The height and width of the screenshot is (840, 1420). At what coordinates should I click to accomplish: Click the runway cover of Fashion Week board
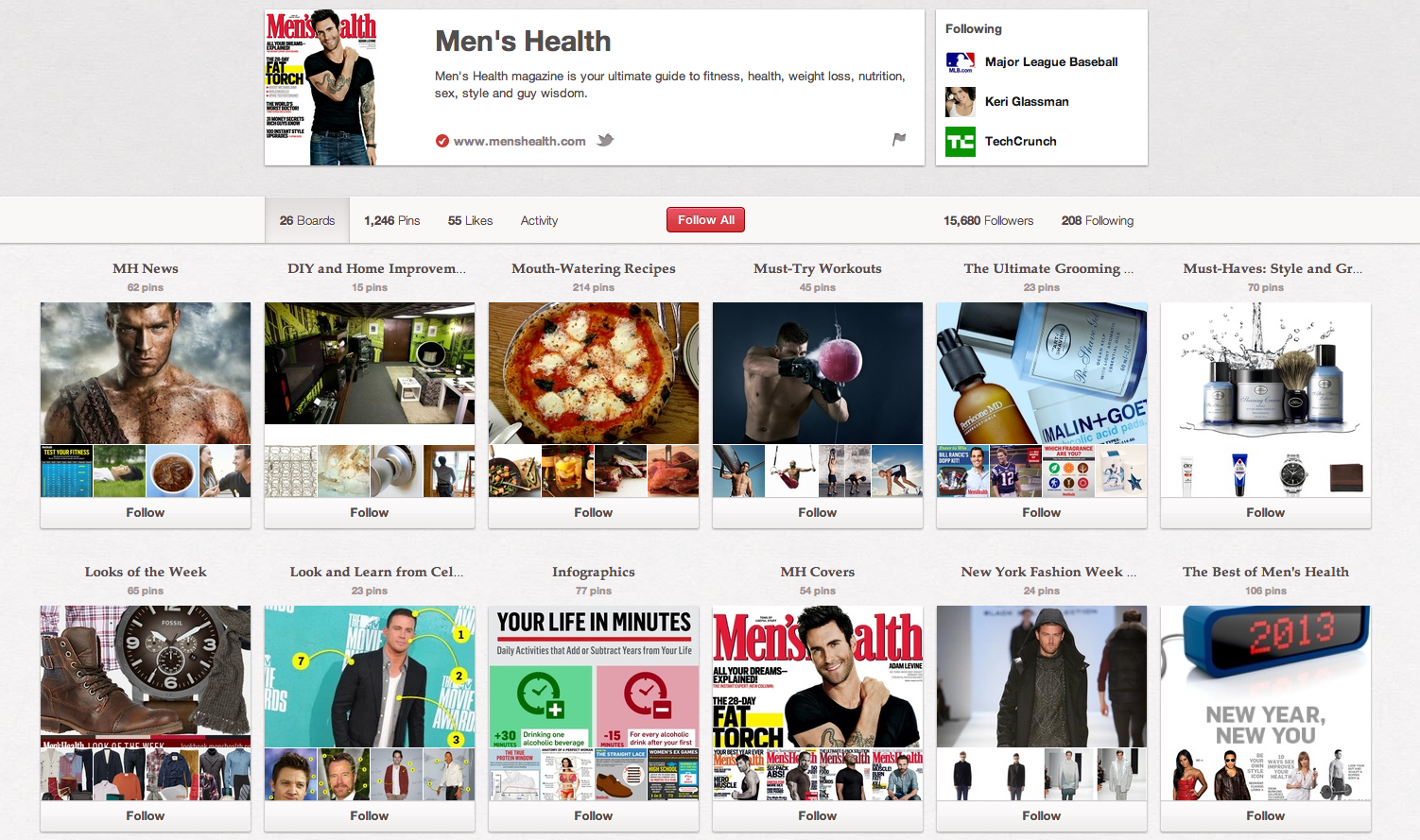tap(1042, 677)
